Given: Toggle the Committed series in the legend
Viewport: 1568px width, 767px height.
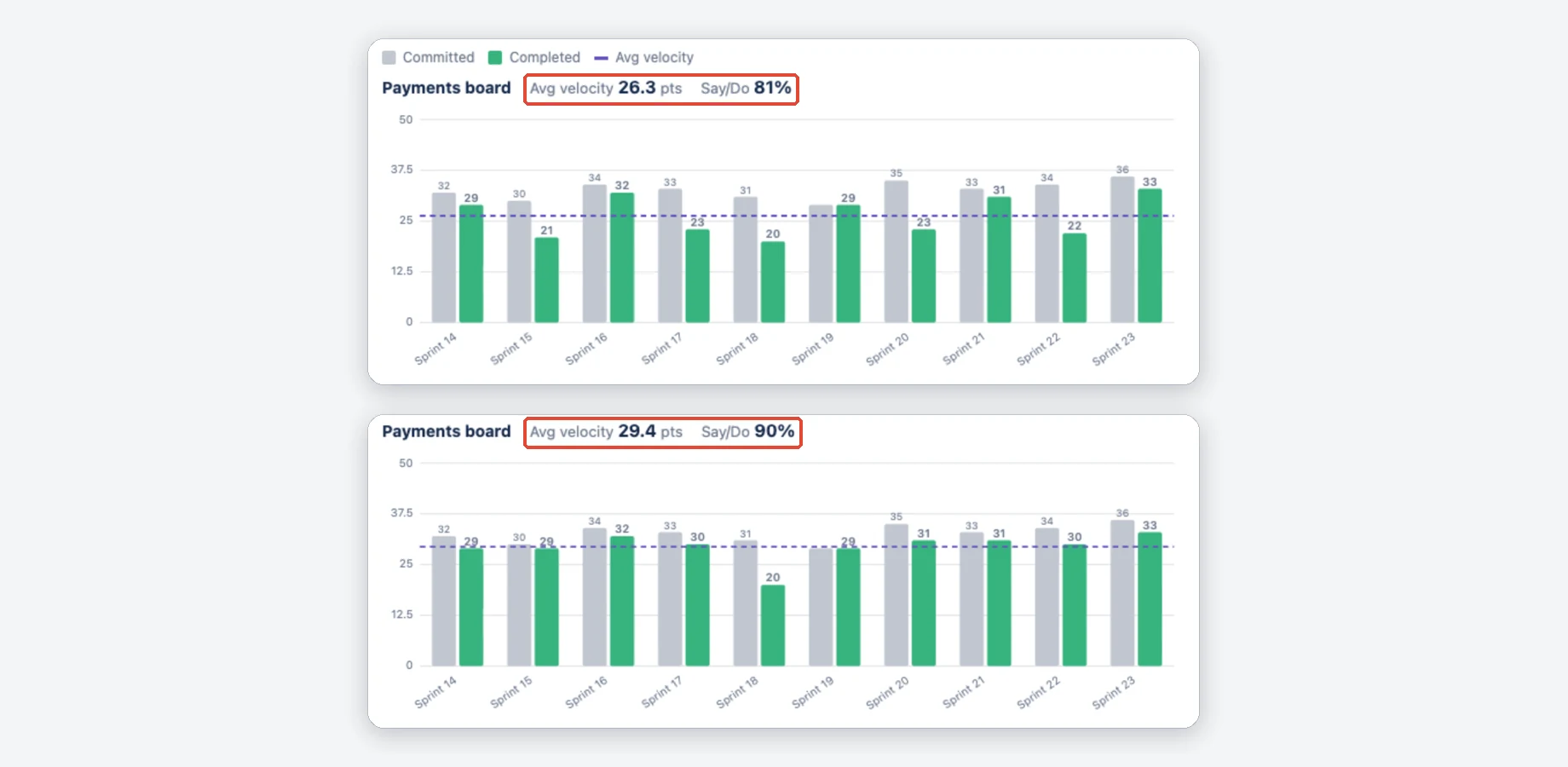Looking at the screenshot, I should [429, 57].
